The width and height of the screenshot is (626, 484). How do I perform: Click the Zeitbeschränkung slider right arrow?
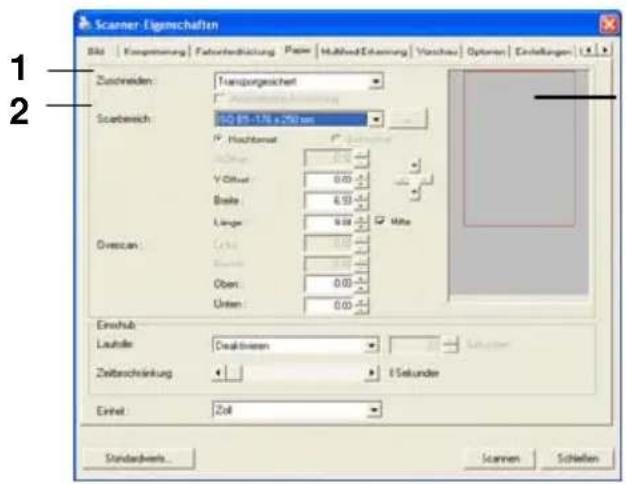(371, 373)
